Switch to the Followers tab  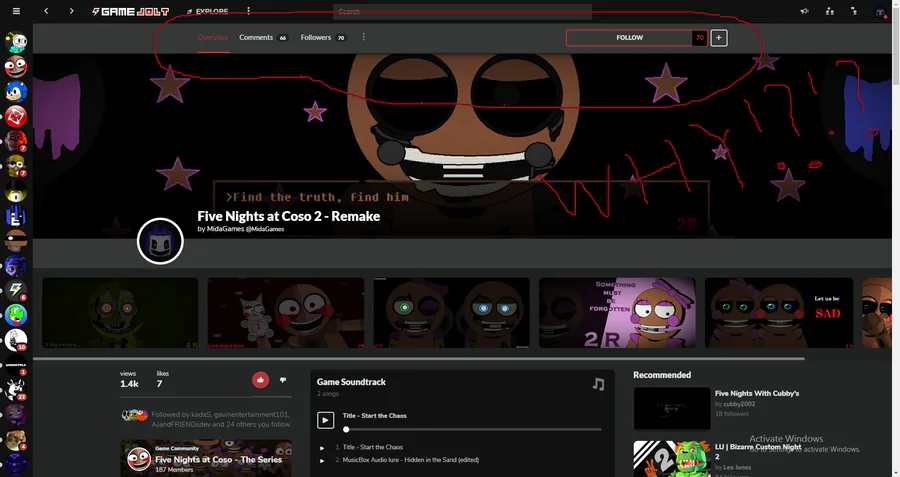point(323,37)
